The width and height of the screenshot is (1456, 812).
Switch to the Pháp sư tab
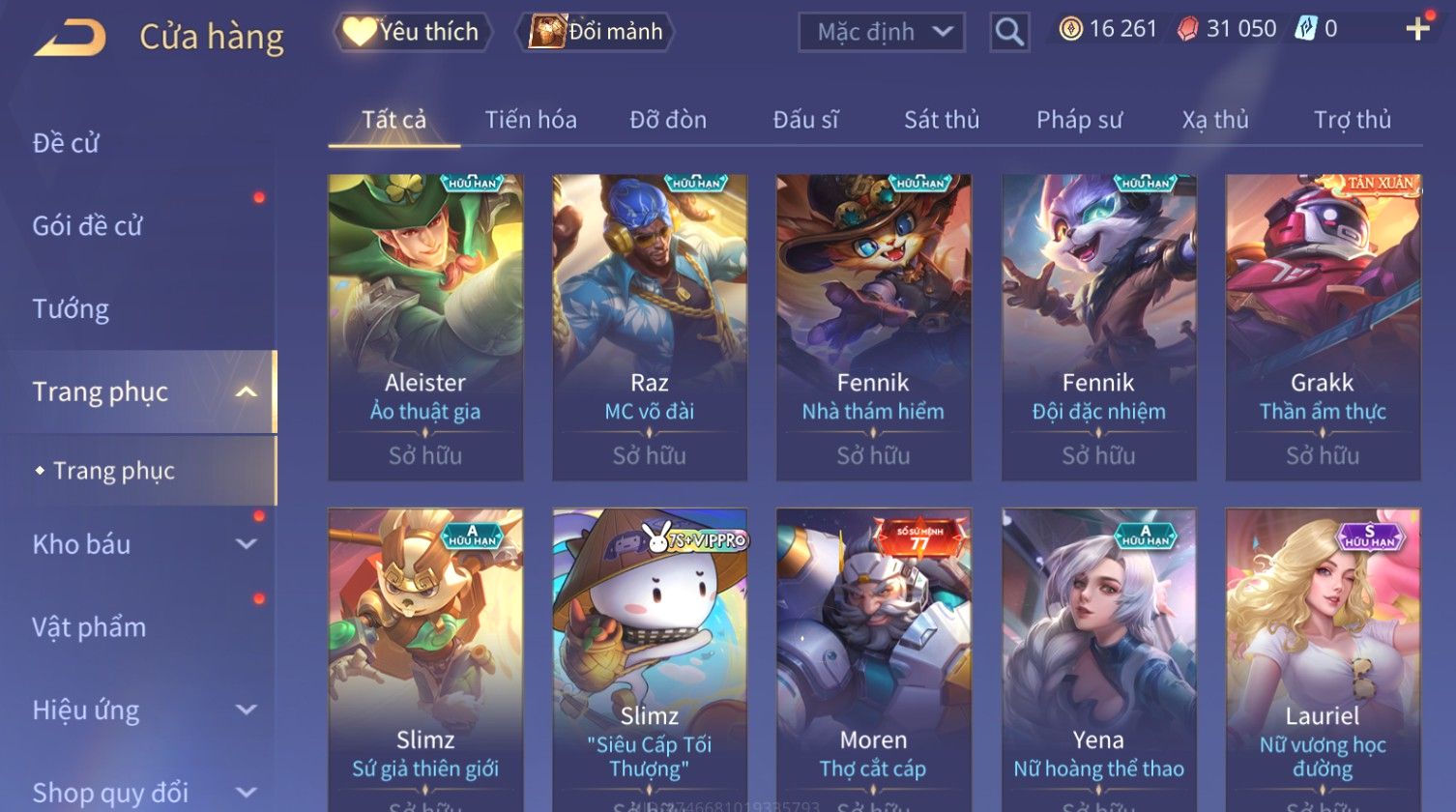point(1079,120)
